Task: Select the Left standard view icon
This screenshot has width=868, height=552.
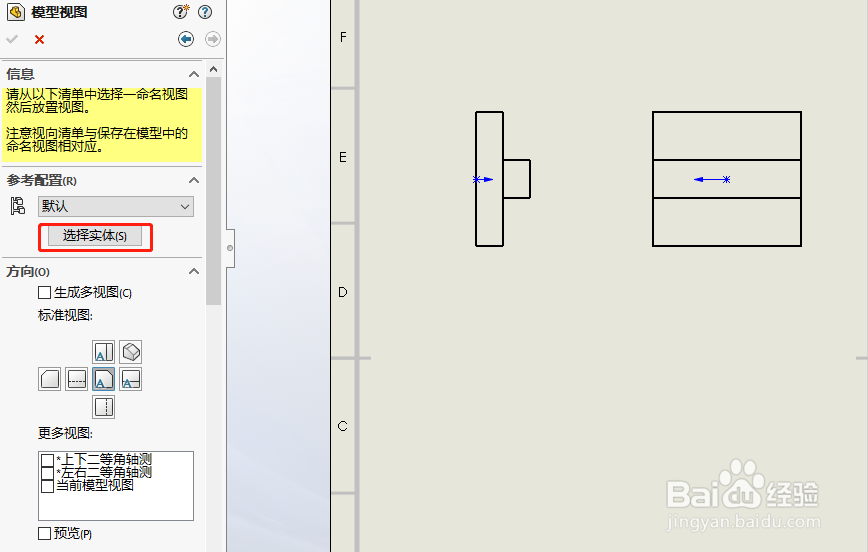Action: [x=76, y=379]
